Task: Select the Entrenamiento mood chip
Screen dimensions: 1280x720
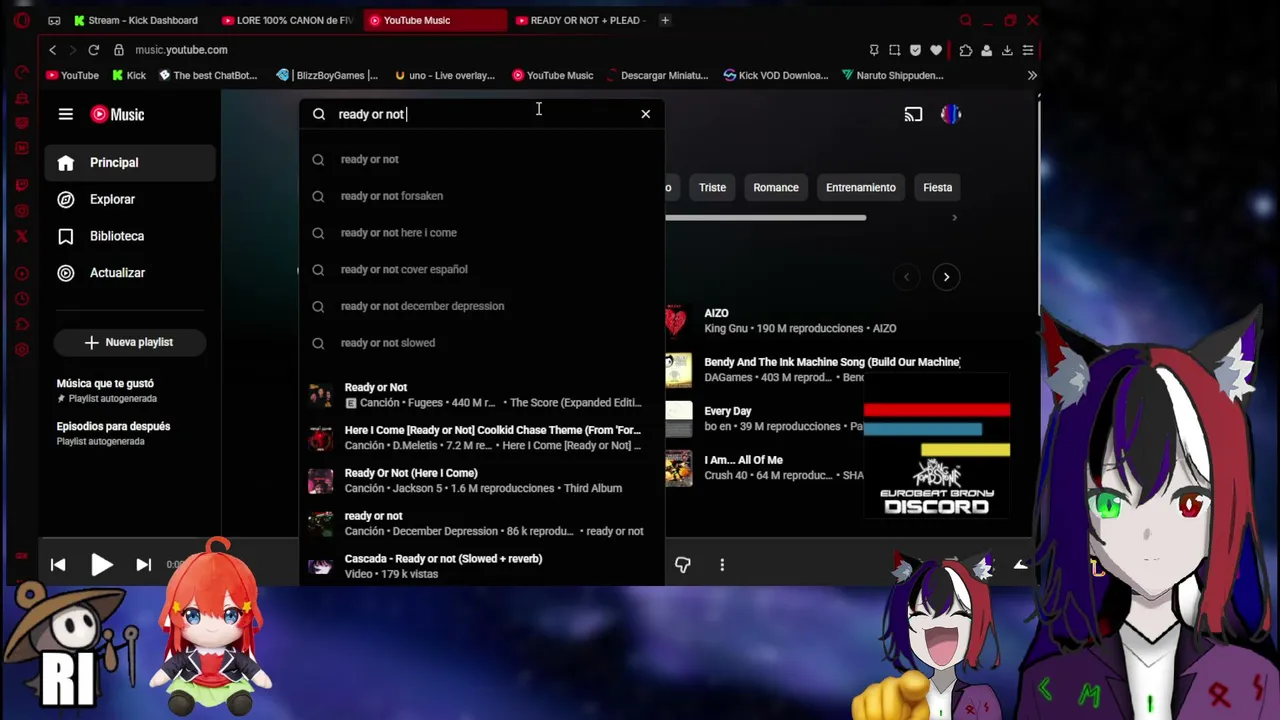Action: click(x=861, y=188)
